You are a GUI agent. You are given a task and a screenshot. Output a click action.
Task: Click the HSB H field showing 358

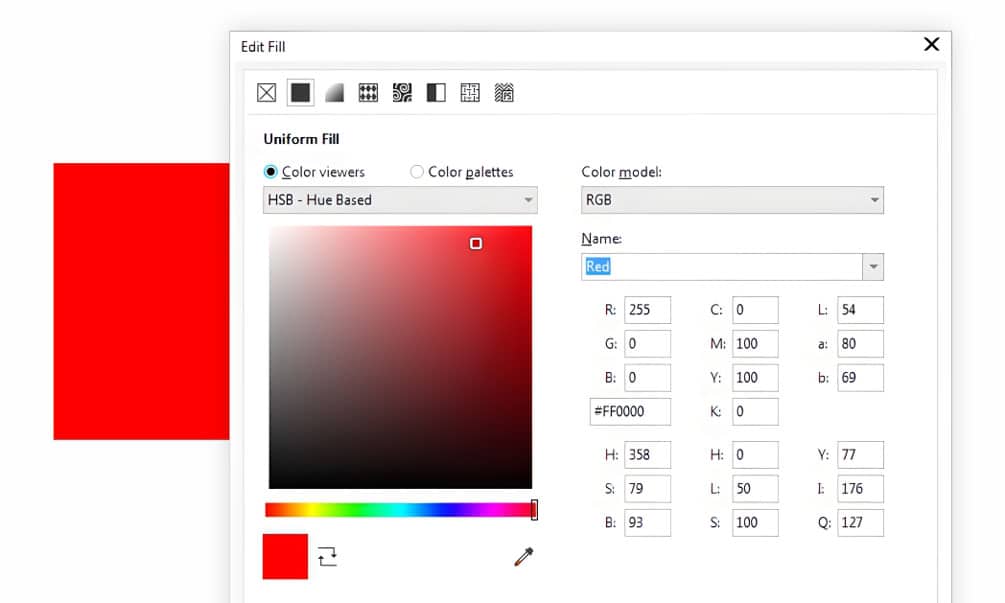coord(647,454)
